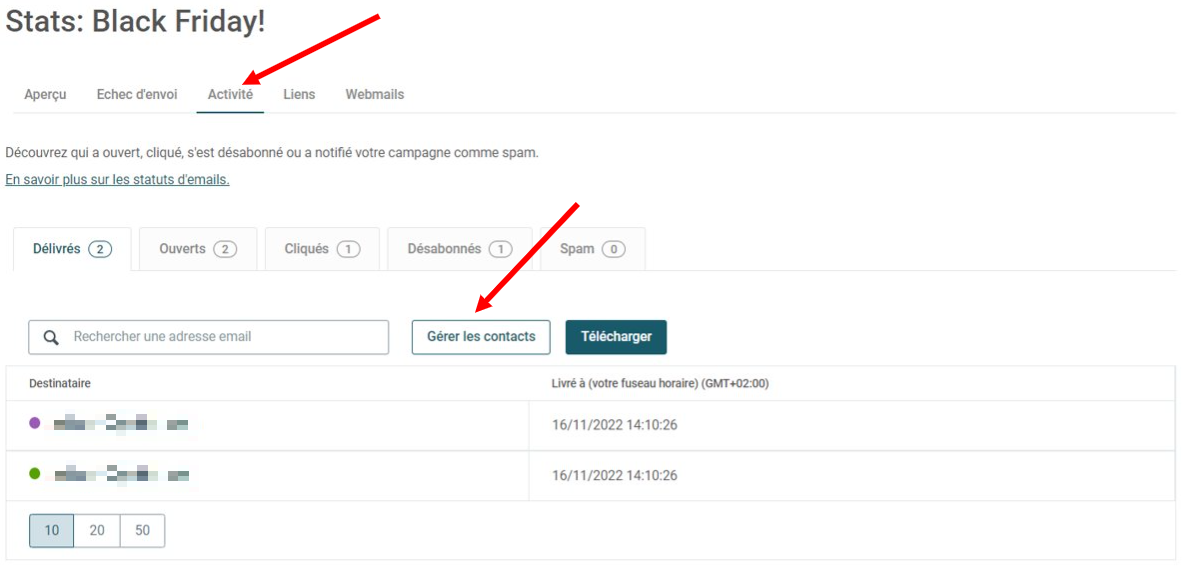This screenshot has width=1182, height=567.
Task: Switch to the Echec d'envoi tab
Action: tap(136, 95)
